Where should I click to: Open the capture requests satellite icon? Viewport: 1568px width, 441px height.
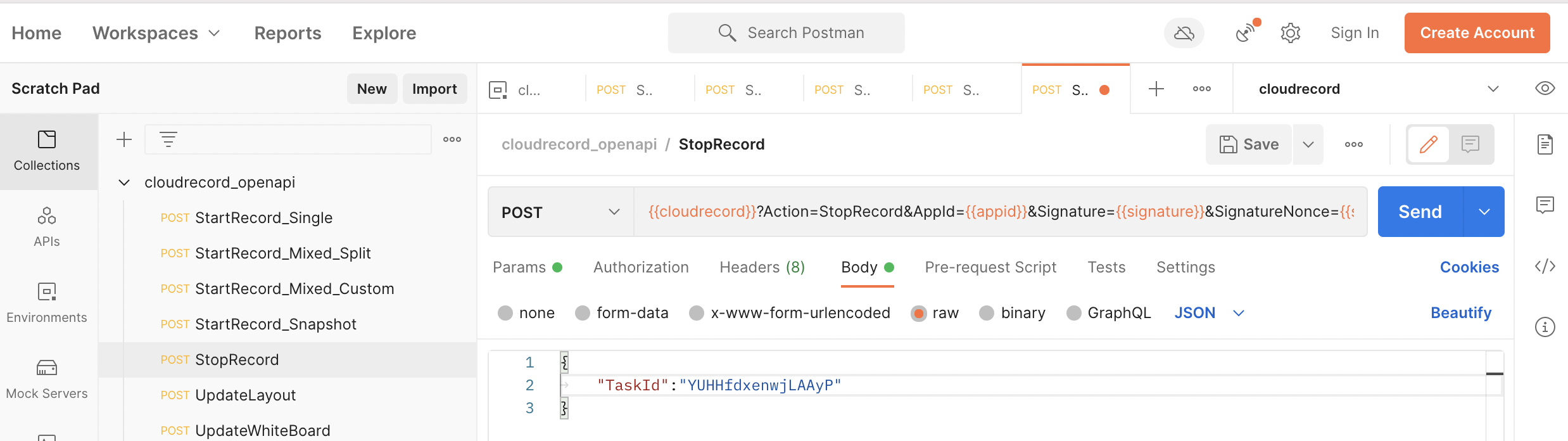pos(1247,32)
